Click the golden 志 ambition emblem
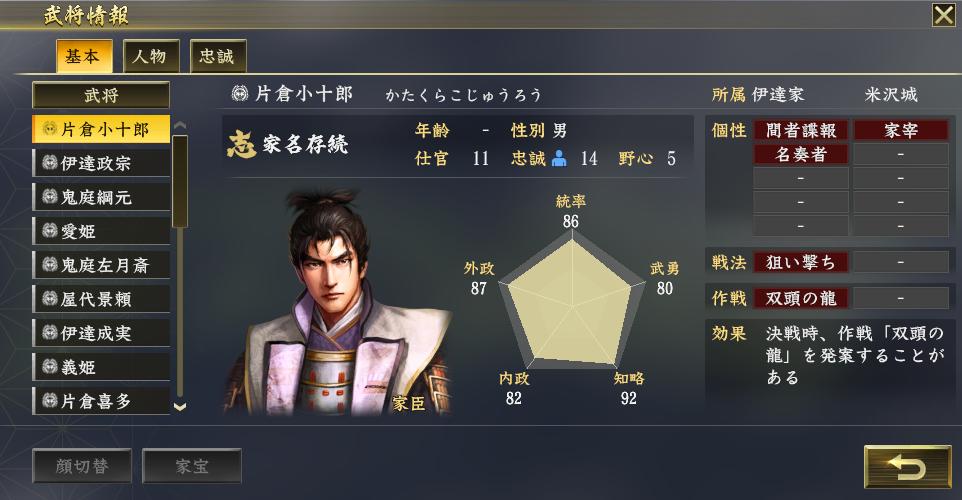 [241, 144]
